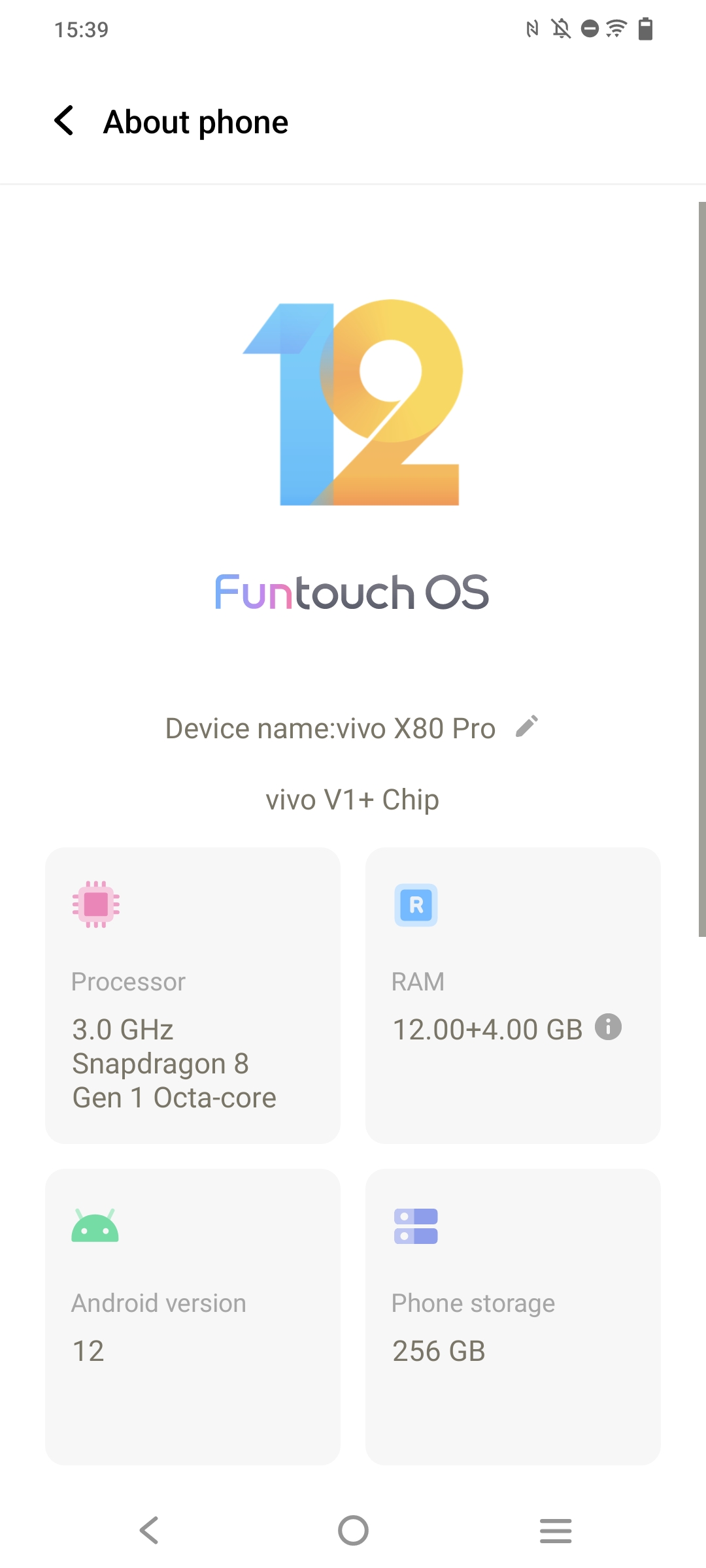Image resolution: width=706 pixels, height=1568 pixels.
Task: Tap the green Android robot icon
Action: 95,1226
